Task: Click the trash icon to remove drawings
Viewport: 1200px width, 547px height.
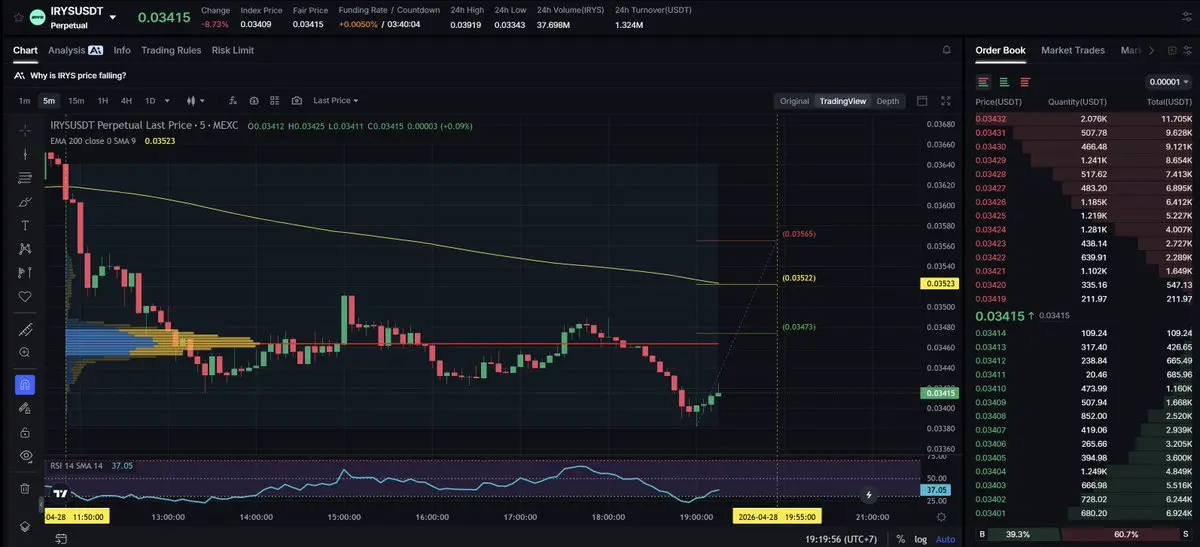Action: tap(25, 489)
